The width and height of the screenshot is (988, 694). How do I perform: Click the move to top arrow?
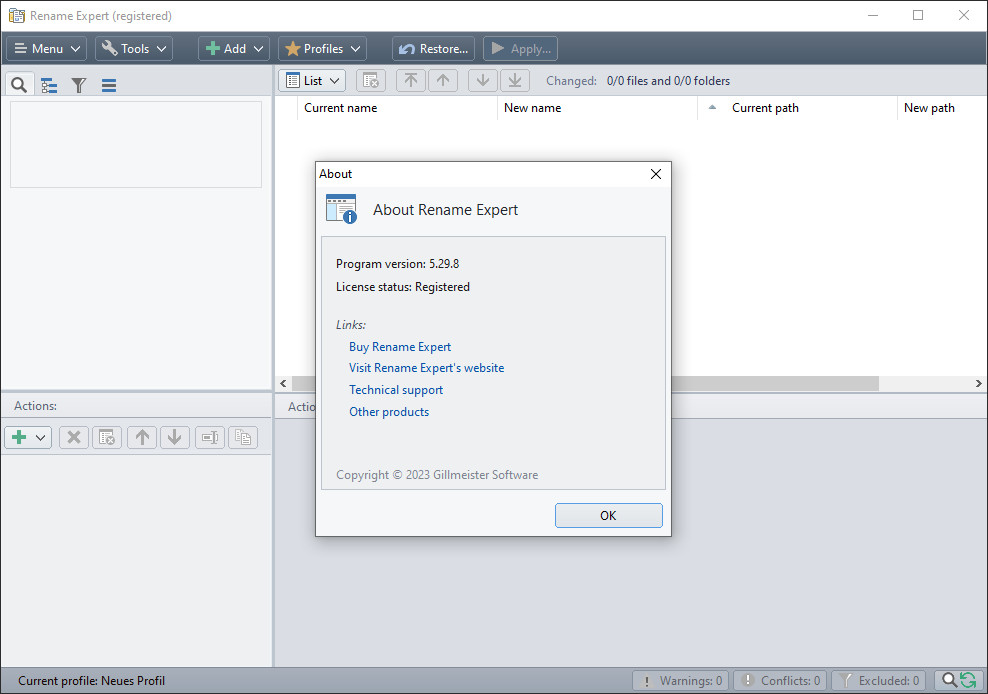click(411, 81)
